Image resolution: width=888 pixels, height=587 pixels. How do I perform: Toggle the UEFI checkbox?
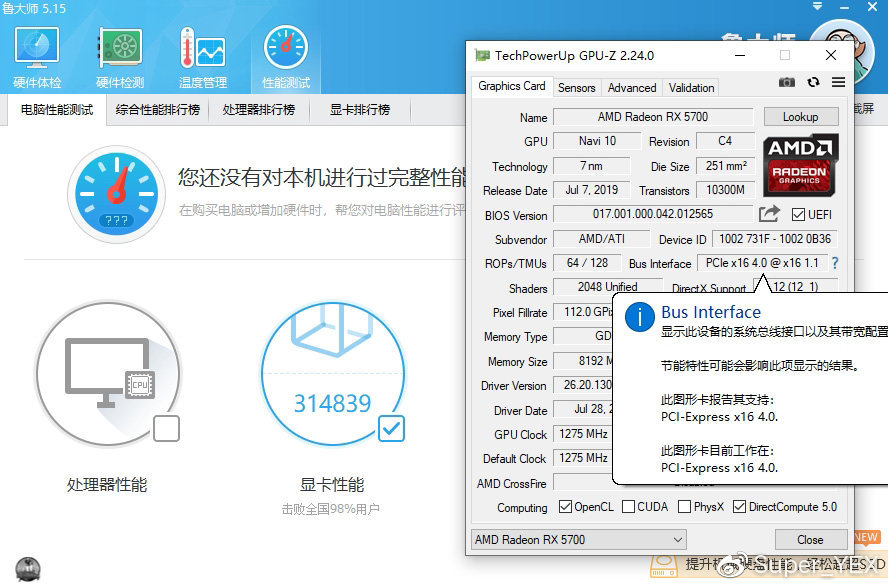coord(799,215)
